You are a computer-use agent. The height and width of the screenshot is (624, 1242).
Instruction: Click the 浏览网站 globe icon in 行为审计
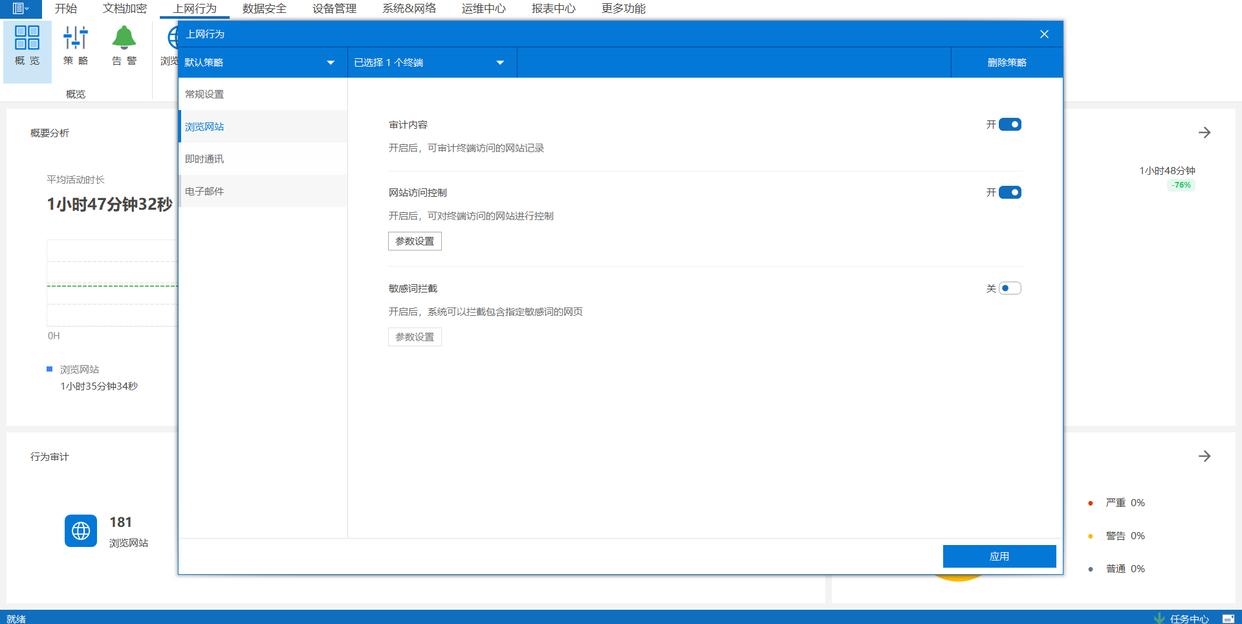pos(81,531)
